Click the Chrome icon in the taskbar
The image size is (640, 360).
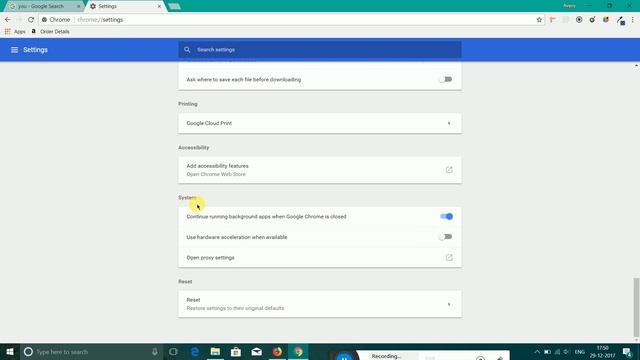point(298,352)
